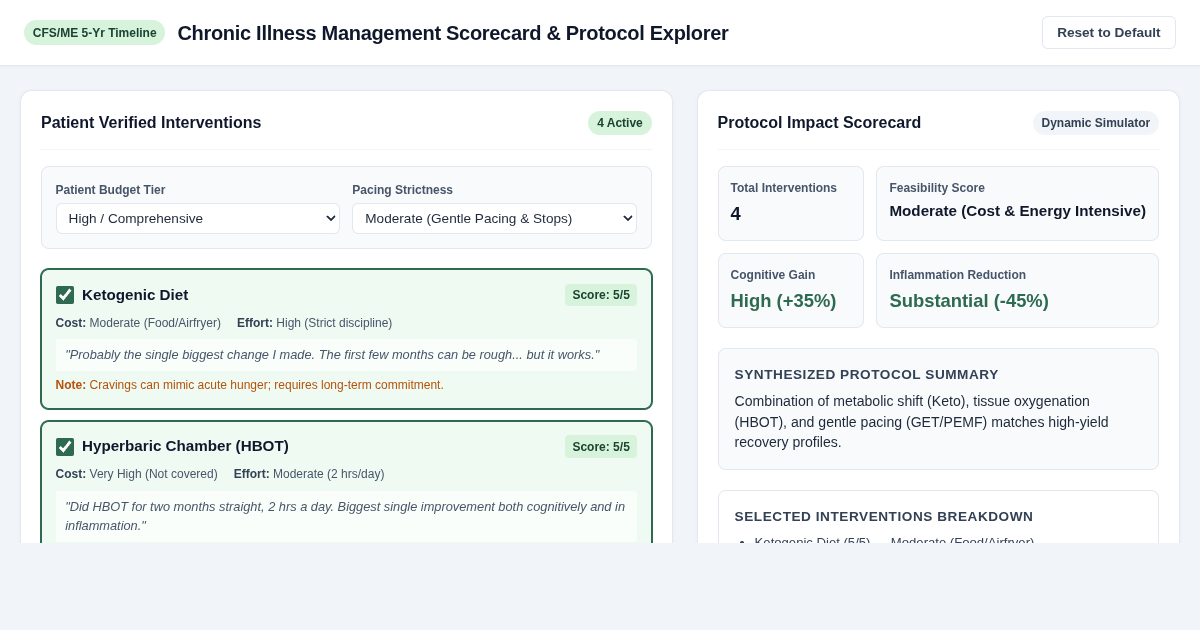Click the HBOT patient quote text

[345, 516]
